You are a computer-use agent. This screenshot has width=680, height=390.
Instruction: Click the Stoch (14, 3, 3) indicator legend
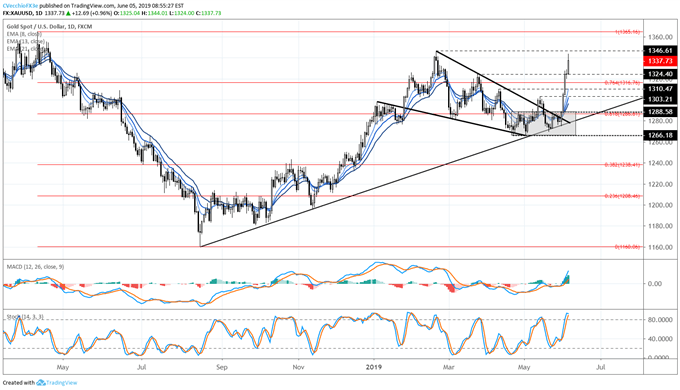25,317
